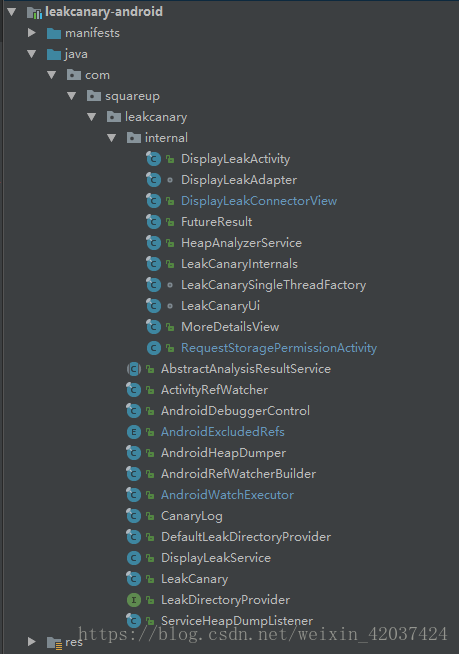Click class icon beside AndroidDebuggerControl

(x=134, y=411)
